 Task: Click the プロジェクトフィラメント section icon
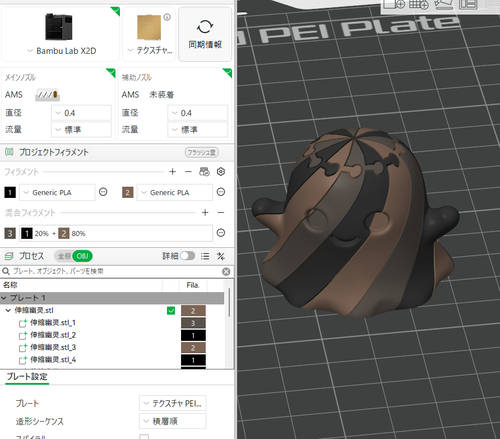coord(9,152)
